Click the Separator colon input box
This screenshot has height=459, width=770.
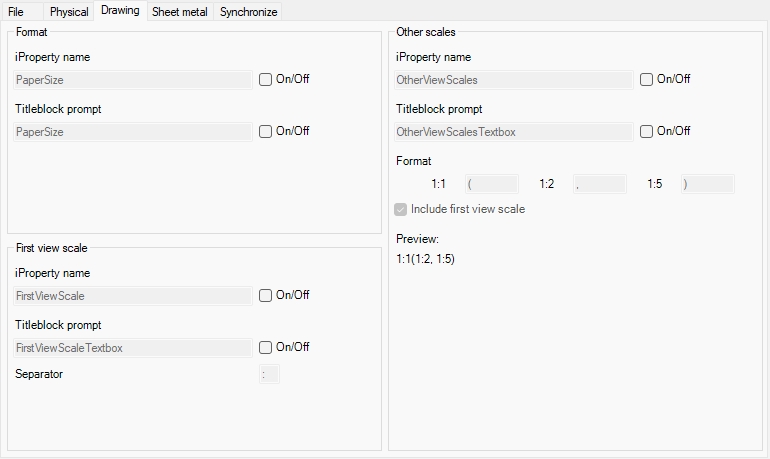(x=269, y=375)
